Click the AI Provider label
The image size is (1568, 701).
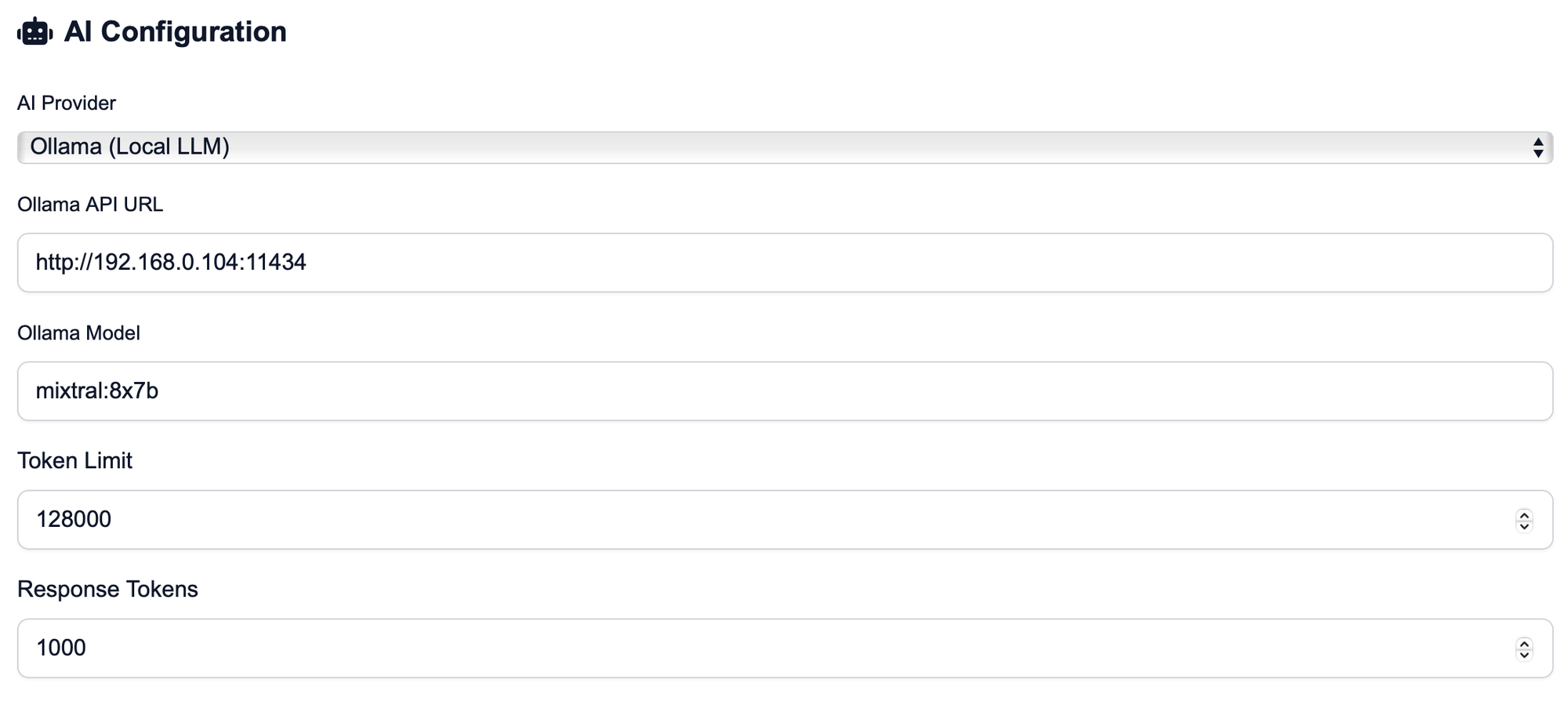coord(67,104)
